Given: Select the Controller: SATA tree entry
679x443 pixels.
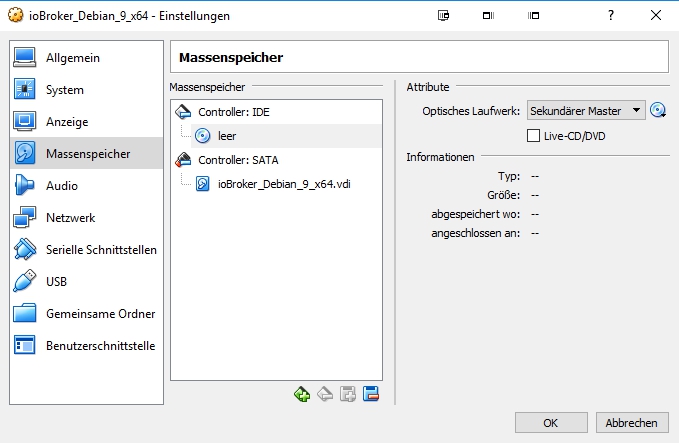Looking at the screenshot, I should 276,160.
